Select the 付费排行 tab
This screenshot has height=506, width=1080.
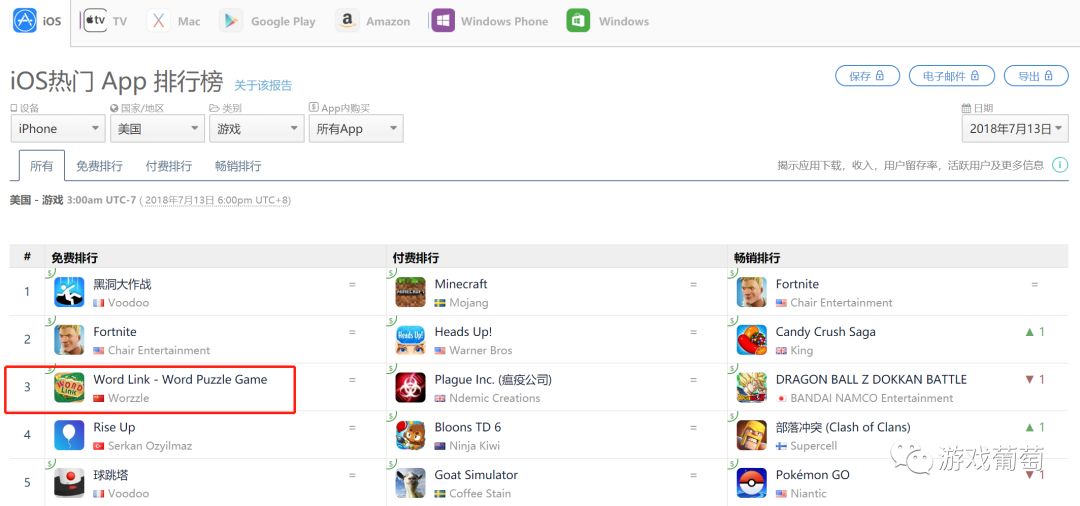pos(169,166)
